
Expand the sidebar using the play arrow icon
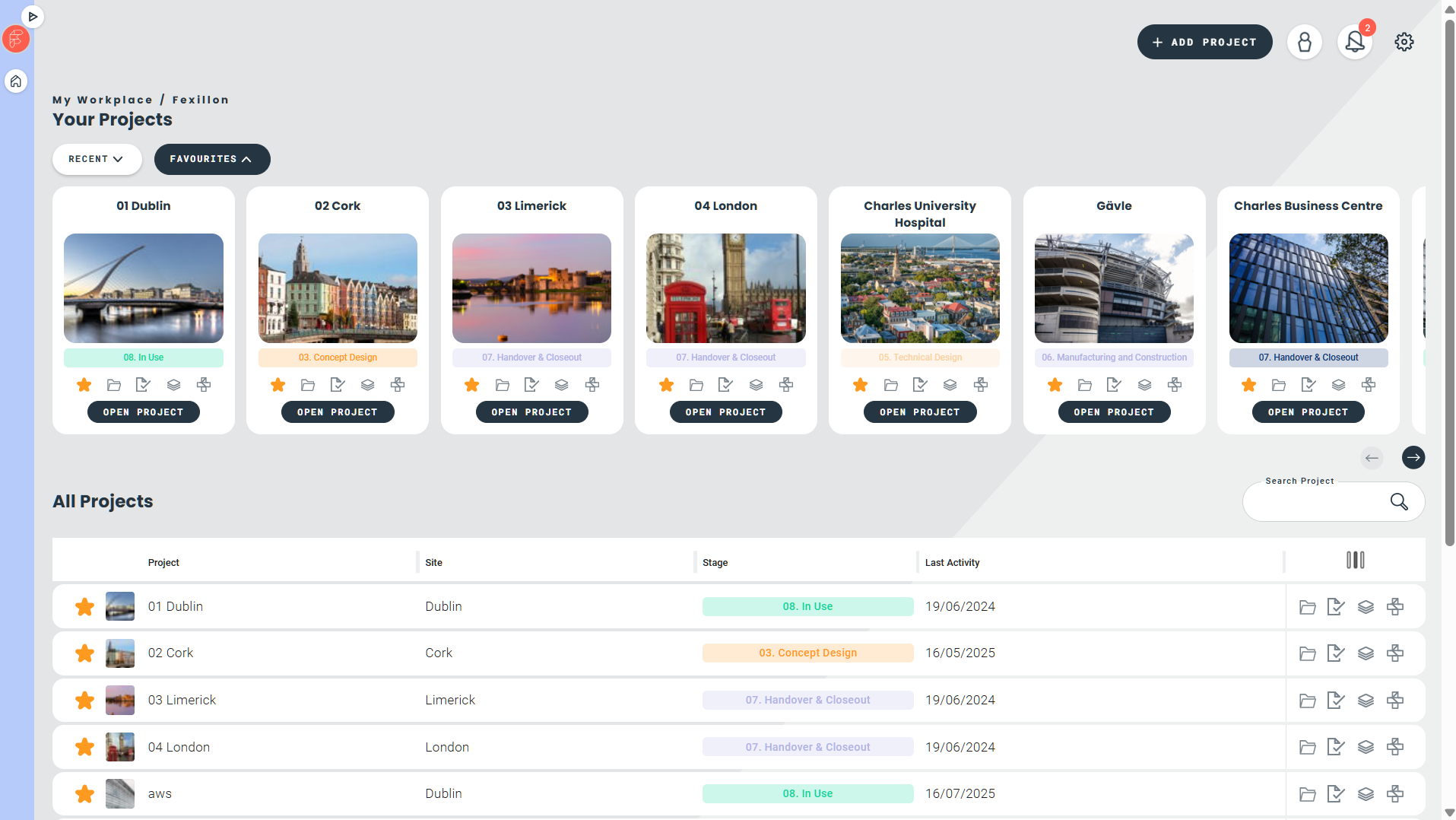pyautogui.click(x=33, y=16)
